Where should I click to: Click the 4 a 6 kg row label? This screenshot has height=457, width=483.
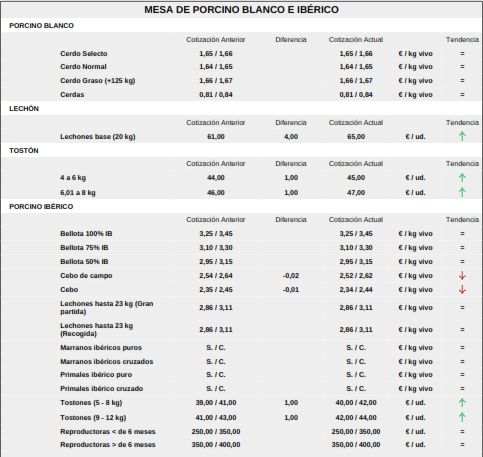point(73,178)
